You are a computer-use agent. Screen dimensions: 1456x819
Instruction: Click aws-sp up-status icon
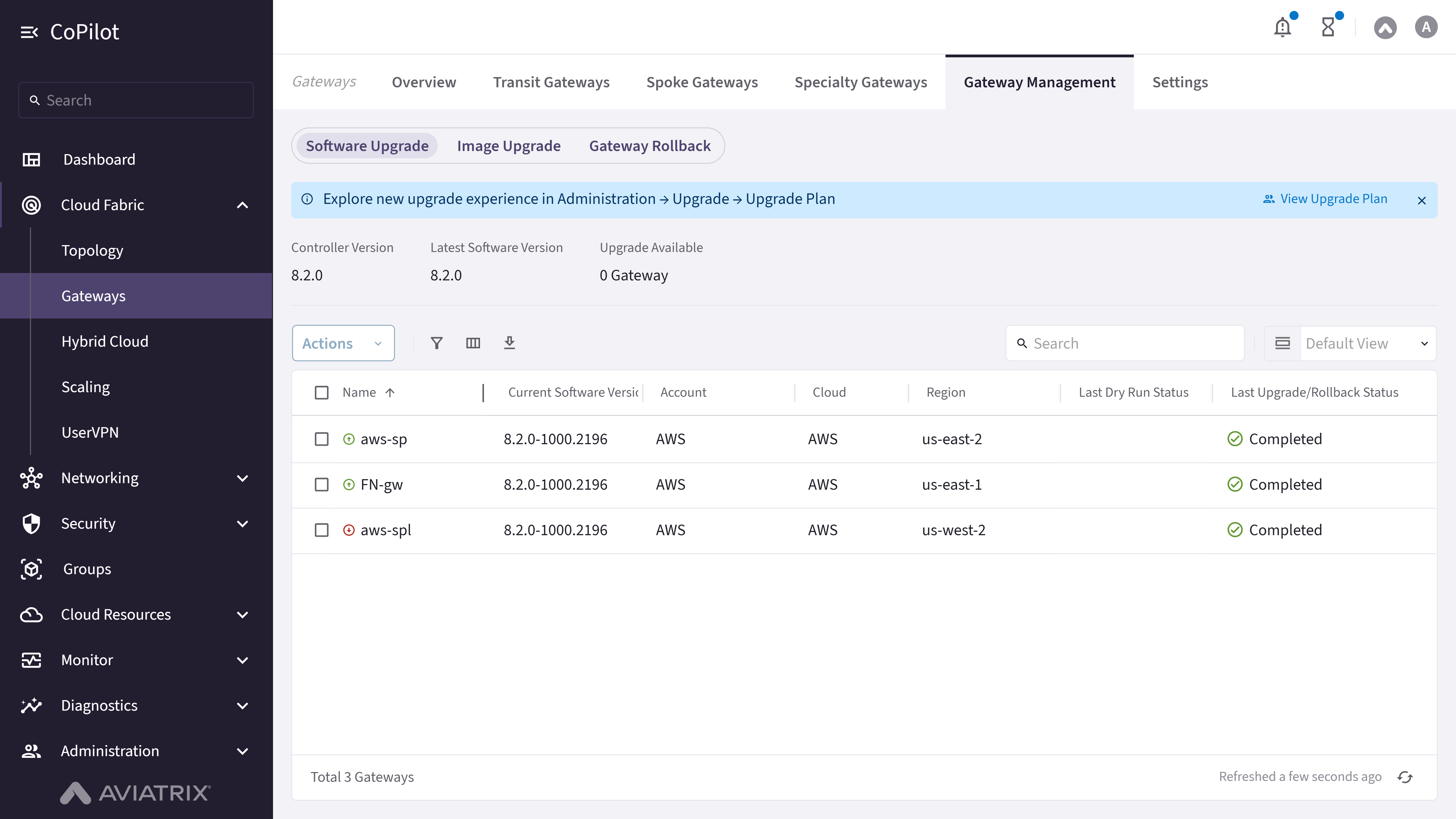(349, 439)
